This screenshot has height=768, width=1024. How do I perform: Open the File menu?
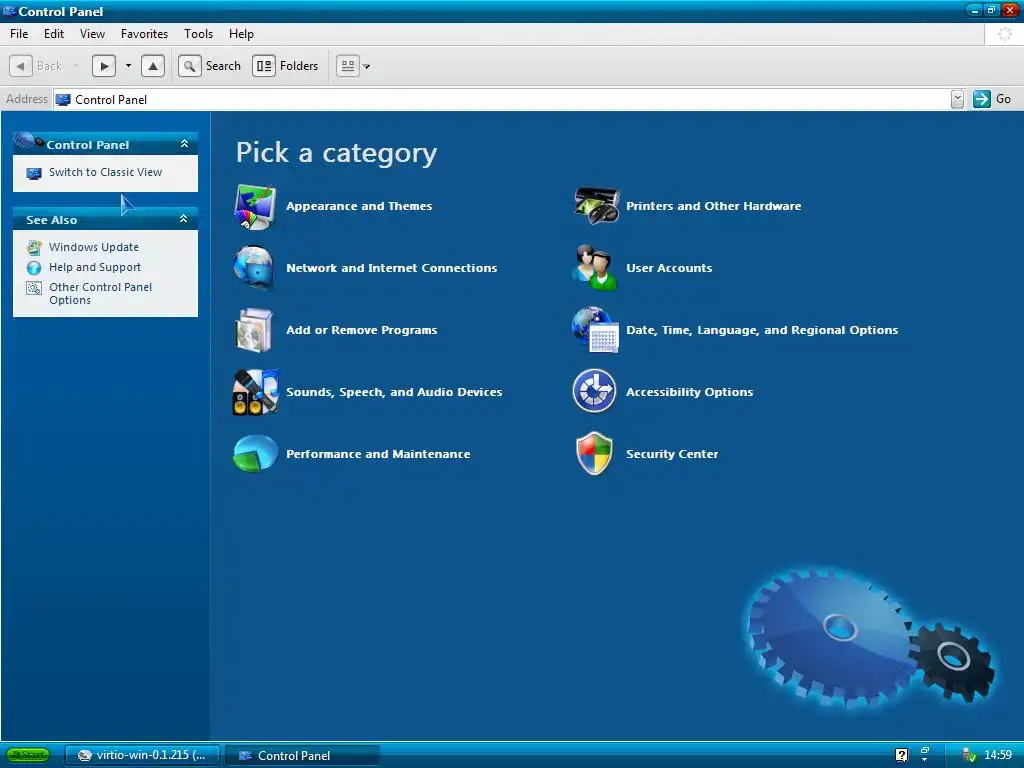tap(19, 34)
